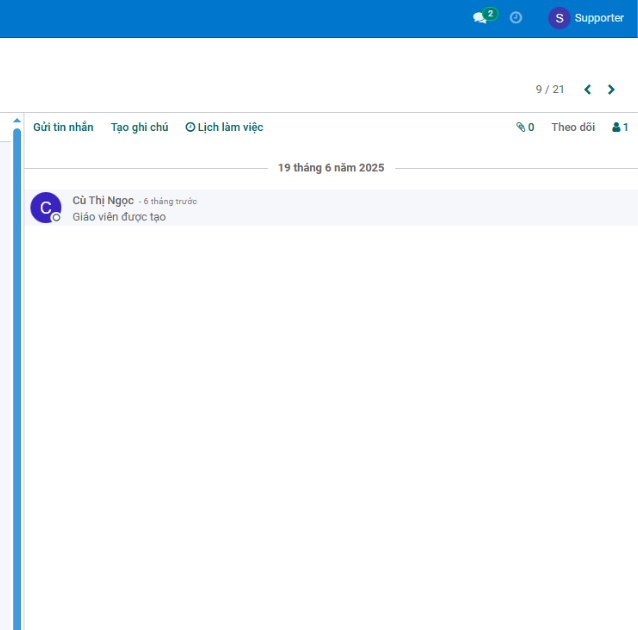Toggle the Theo dõi follow button
638x630 pixels.
[573, 128]
